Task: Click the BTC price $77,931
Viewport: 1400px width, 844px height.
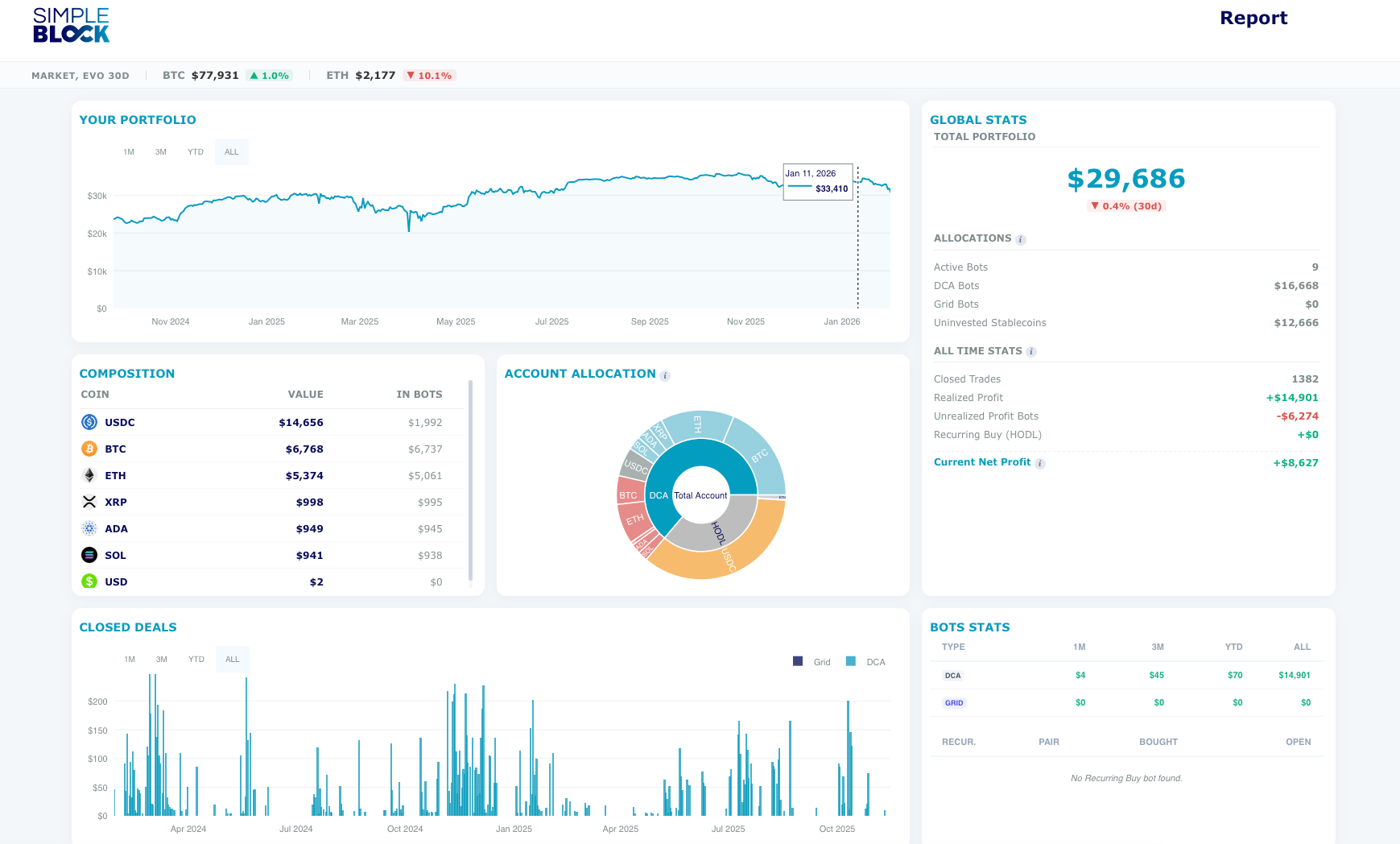Action: [215, 76]
